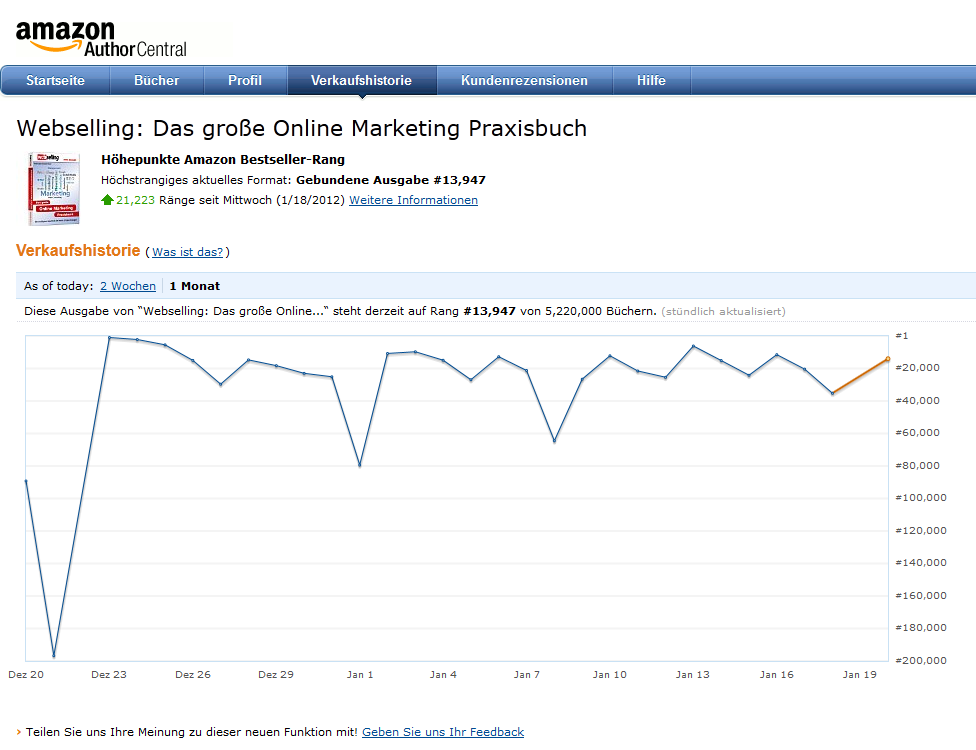Viewport: 976px width, 750px height.
Task: Click the 'Dez 29' axis label
Action: tap(276, 675)
